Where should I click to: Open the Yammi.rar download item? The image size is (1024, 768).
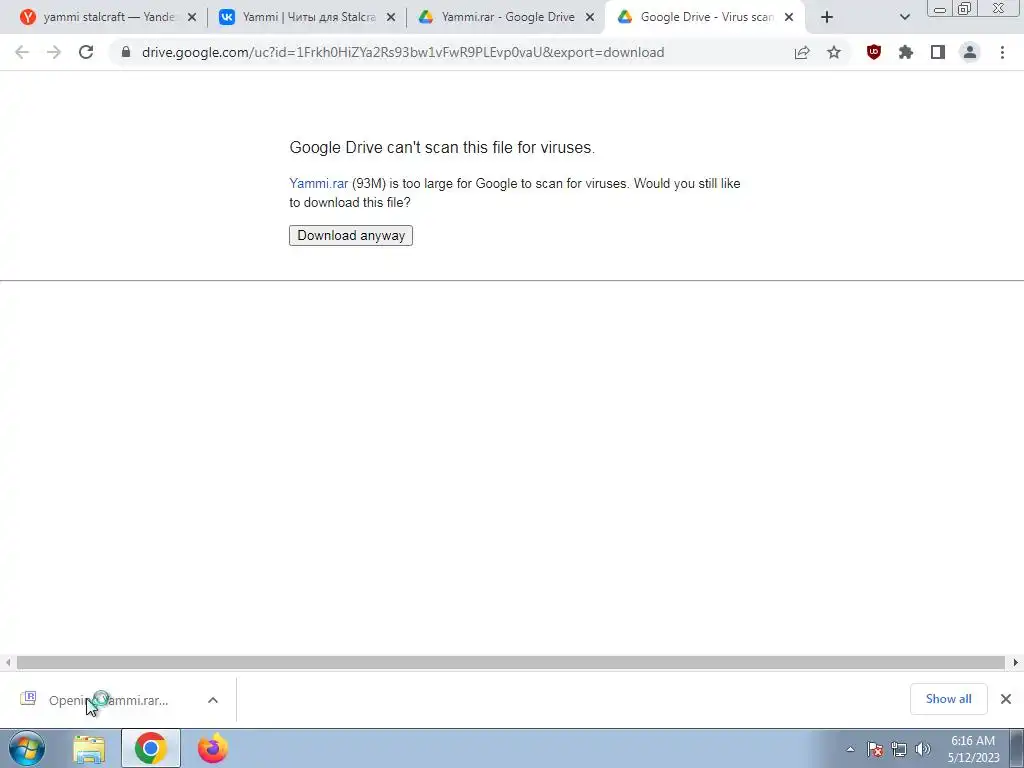click(x=108, y=700)
